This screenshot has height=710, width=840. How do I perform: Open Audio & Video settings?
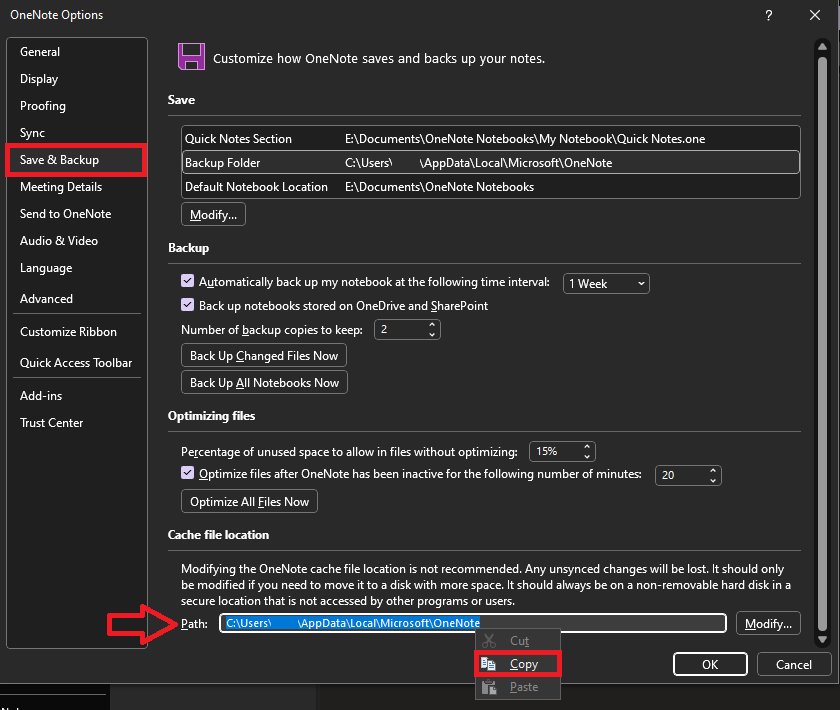point(58,241)
